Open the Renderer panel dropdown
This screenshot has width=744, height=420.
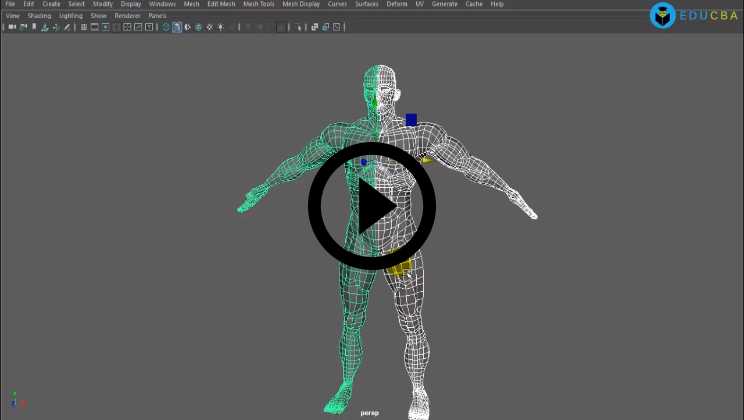[x=127, y=16]
